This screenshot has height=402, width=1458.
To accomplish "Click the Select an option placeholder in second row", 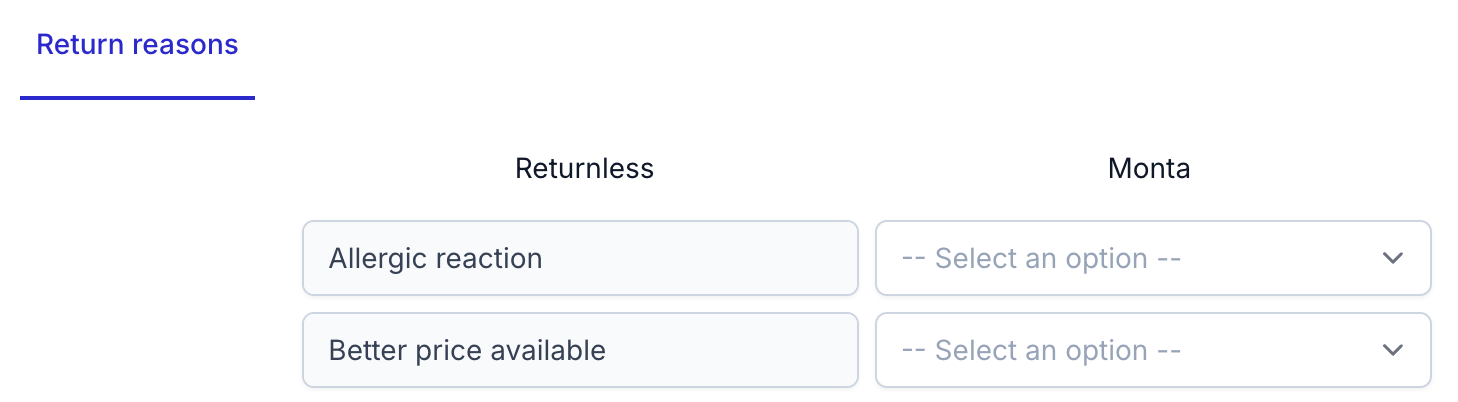I will point(1041,351).
